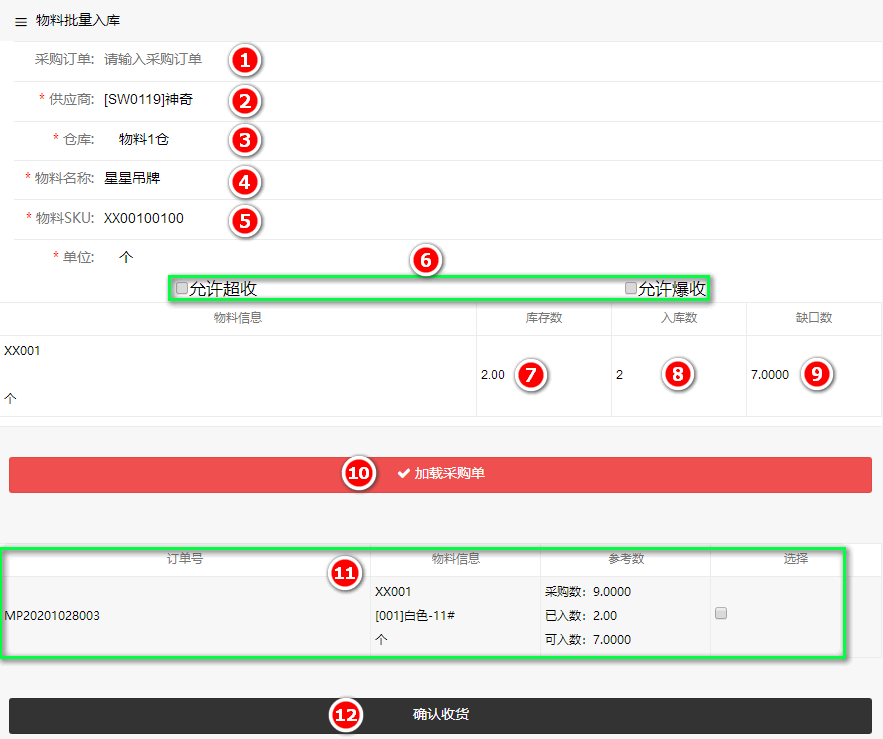Open the hamburger menu icon
This screenshot has width=883, height=739.
coord(21,21)
